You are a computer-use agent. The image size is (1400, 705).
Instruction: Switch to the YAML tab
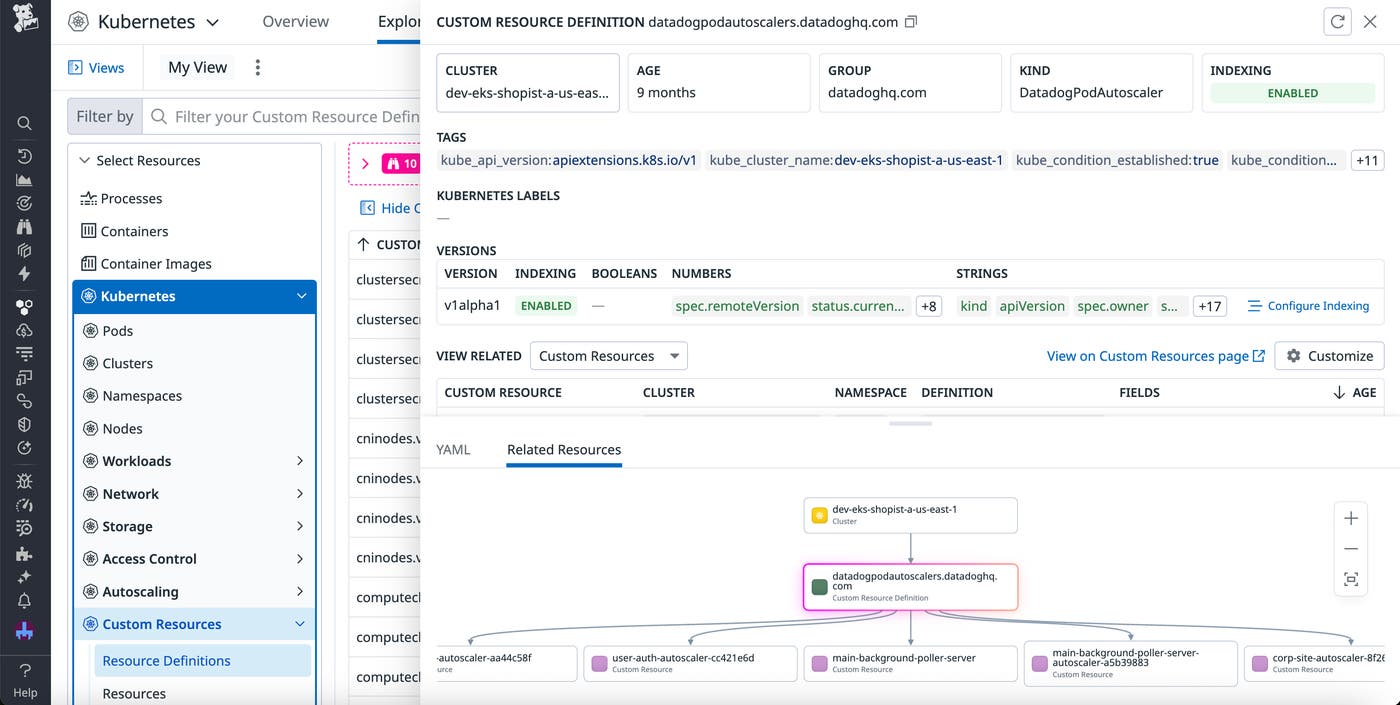tap(453, 450)
